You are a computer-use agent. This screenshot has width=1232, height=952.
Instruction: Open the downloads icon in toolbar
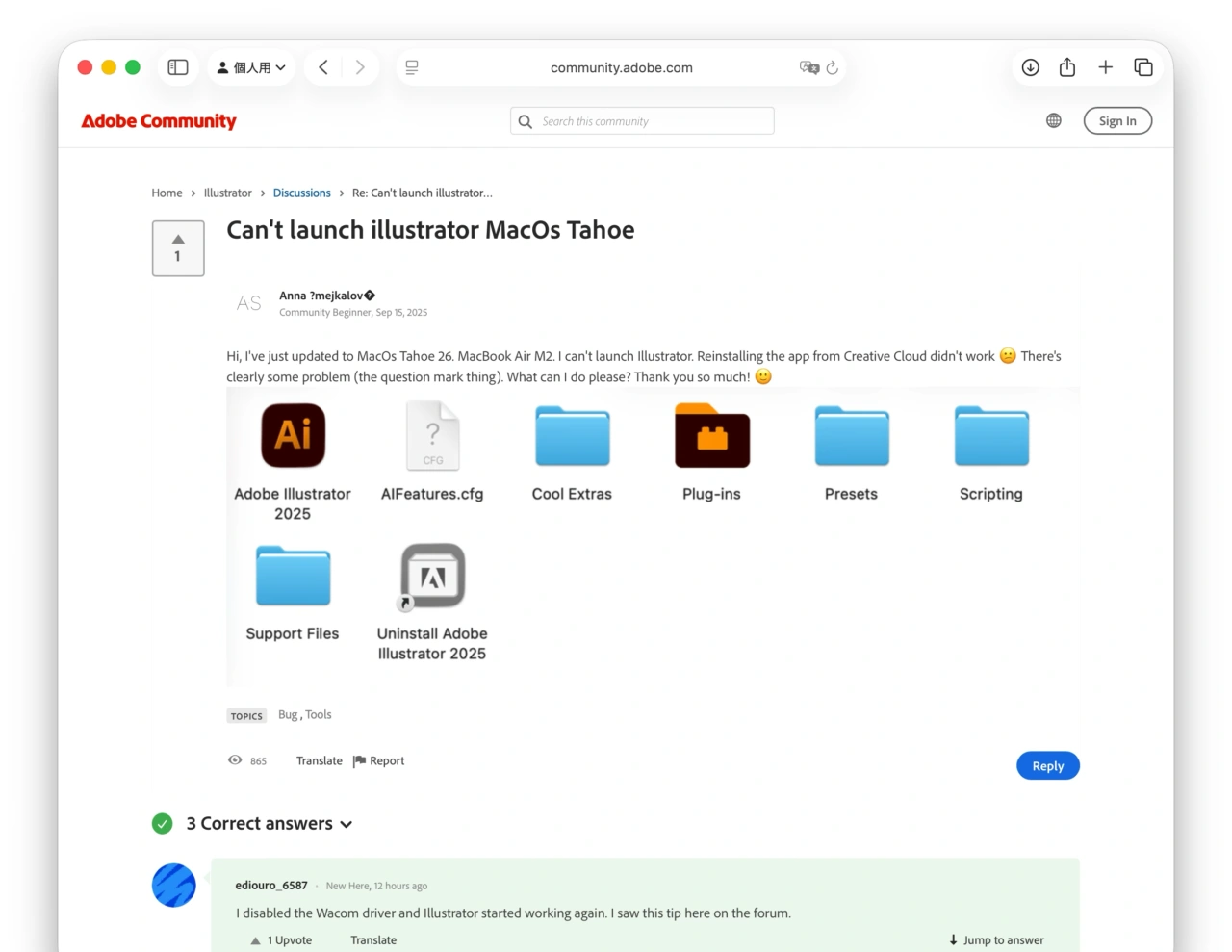(1030, 67)
